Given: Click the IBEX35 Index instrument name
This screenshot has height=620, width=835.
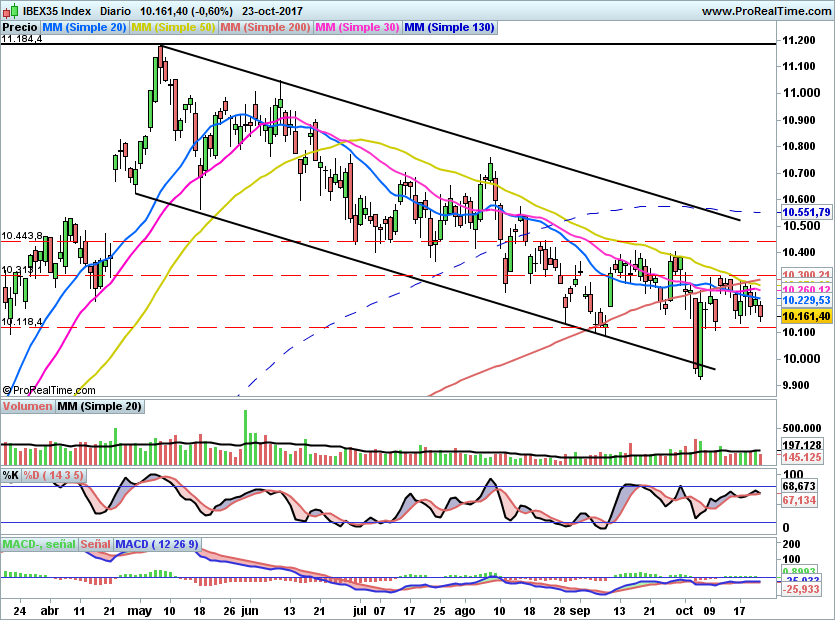Looking at the screenshot, I should pyautogui.click(x=55, y=10).
